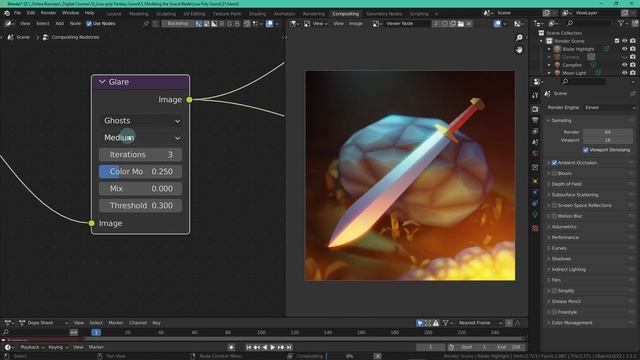Viewport: 640px width, 360px height.
Task: Adjust the Threshold slider in Glare node
Action: click(140, 206)
